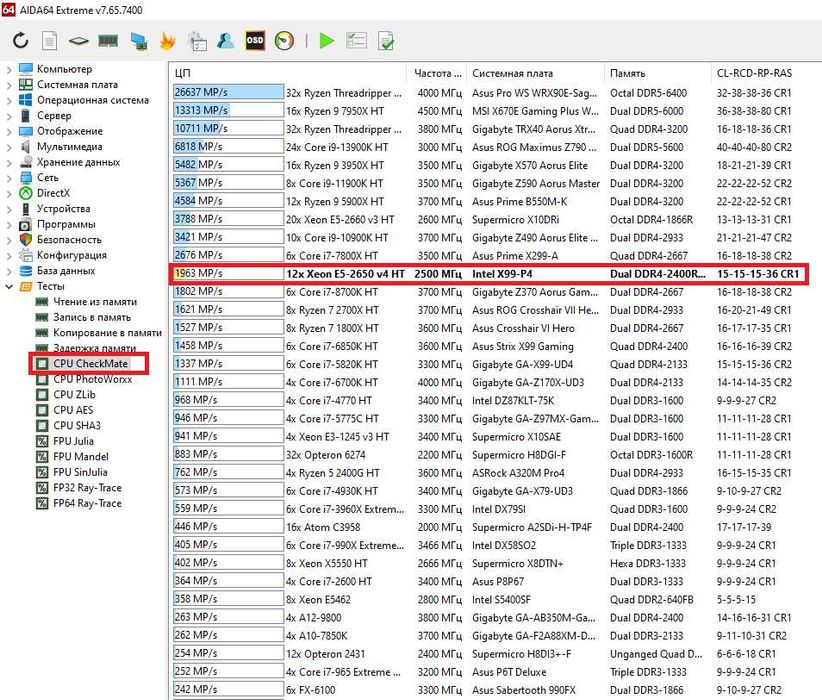This screenshot has height=700, width=822.
Task: Select CPU AES benchmark
Action: [73, 410]
